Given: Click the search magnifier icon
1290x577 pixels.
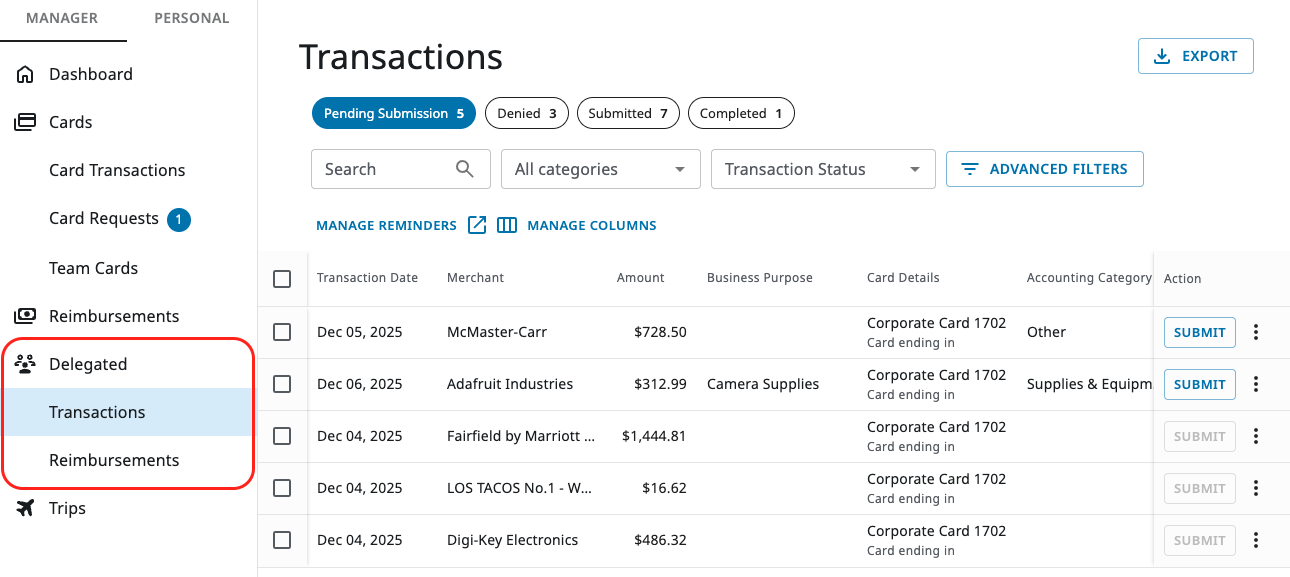Looking at the screenshot, I should pyautogui.click(x=465, y=169).
